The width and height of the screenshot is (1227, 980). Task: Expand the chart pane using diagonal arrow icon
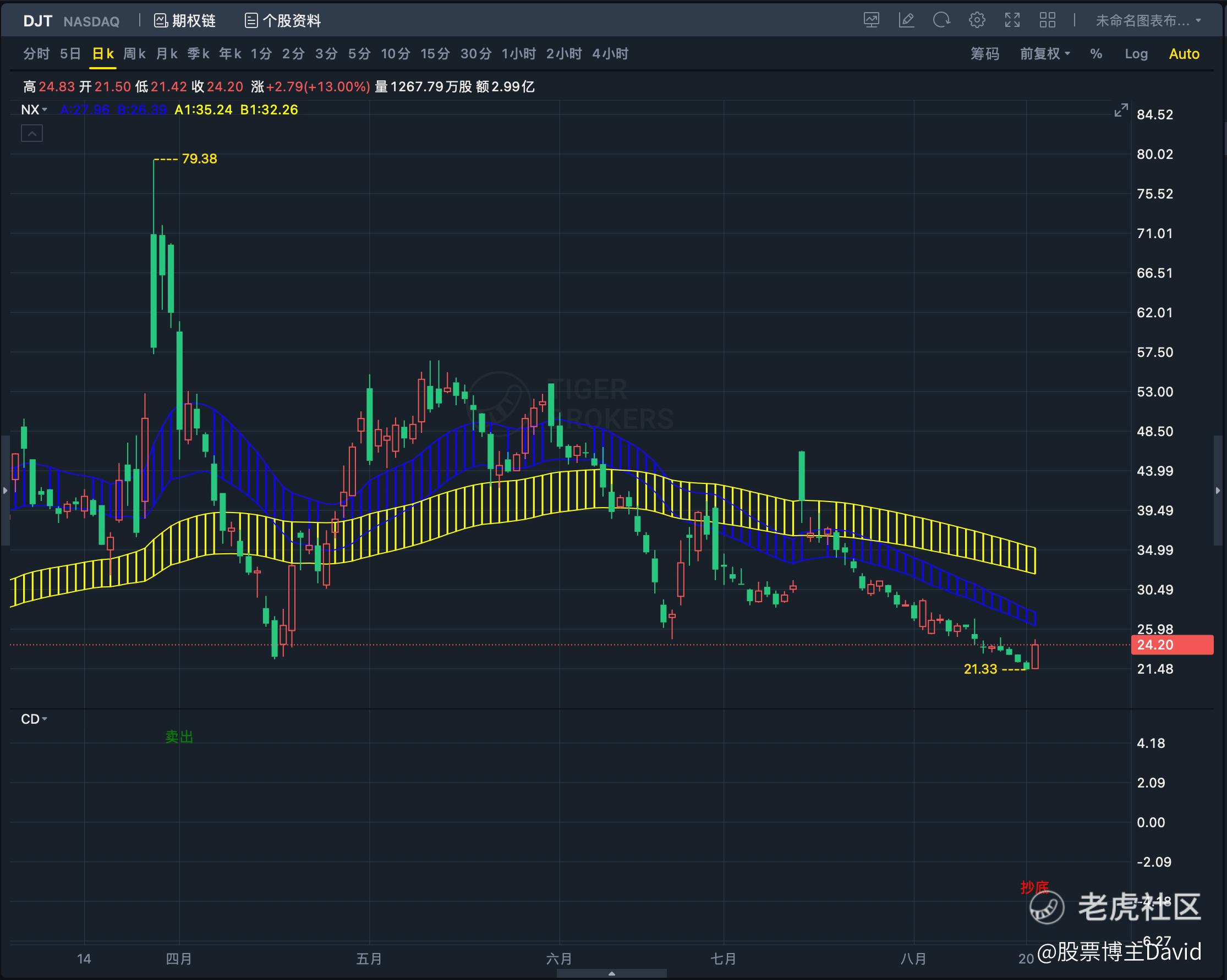point(1121,110)
